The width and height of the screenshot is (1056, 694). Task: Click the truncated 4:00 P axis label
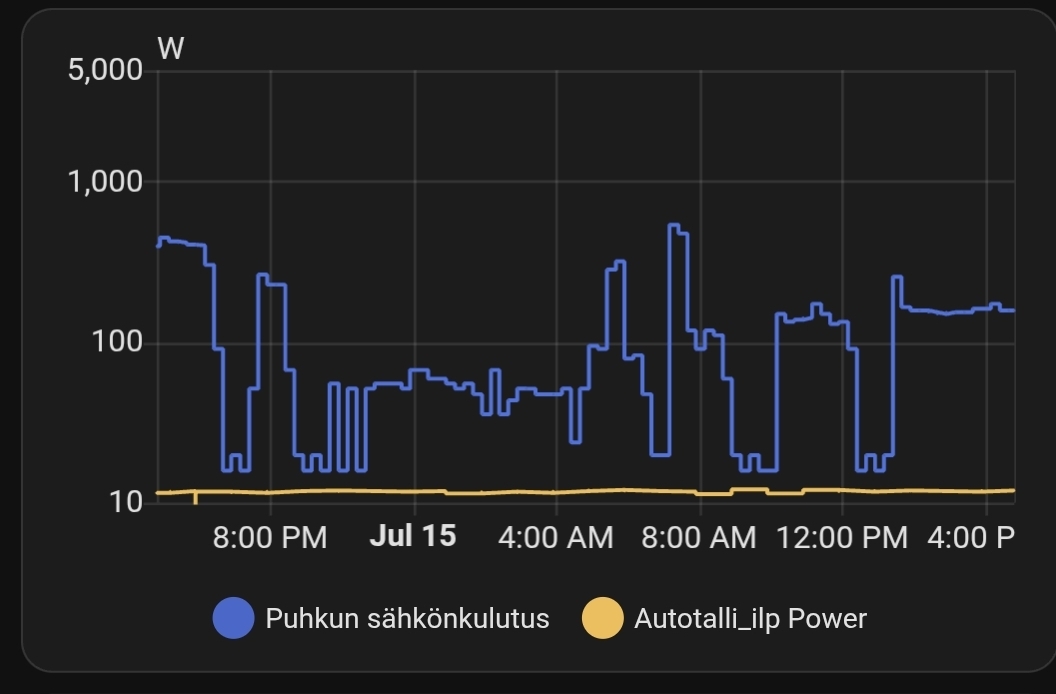[x=970, y=538]
